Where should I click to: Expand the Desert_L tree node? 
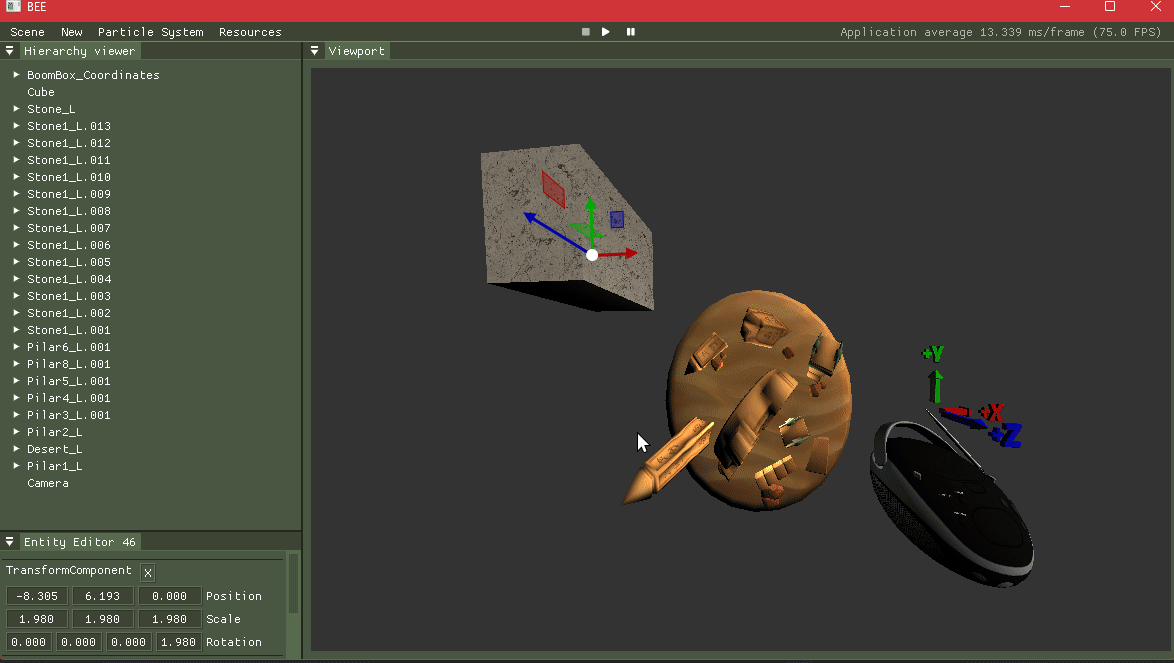16,449
